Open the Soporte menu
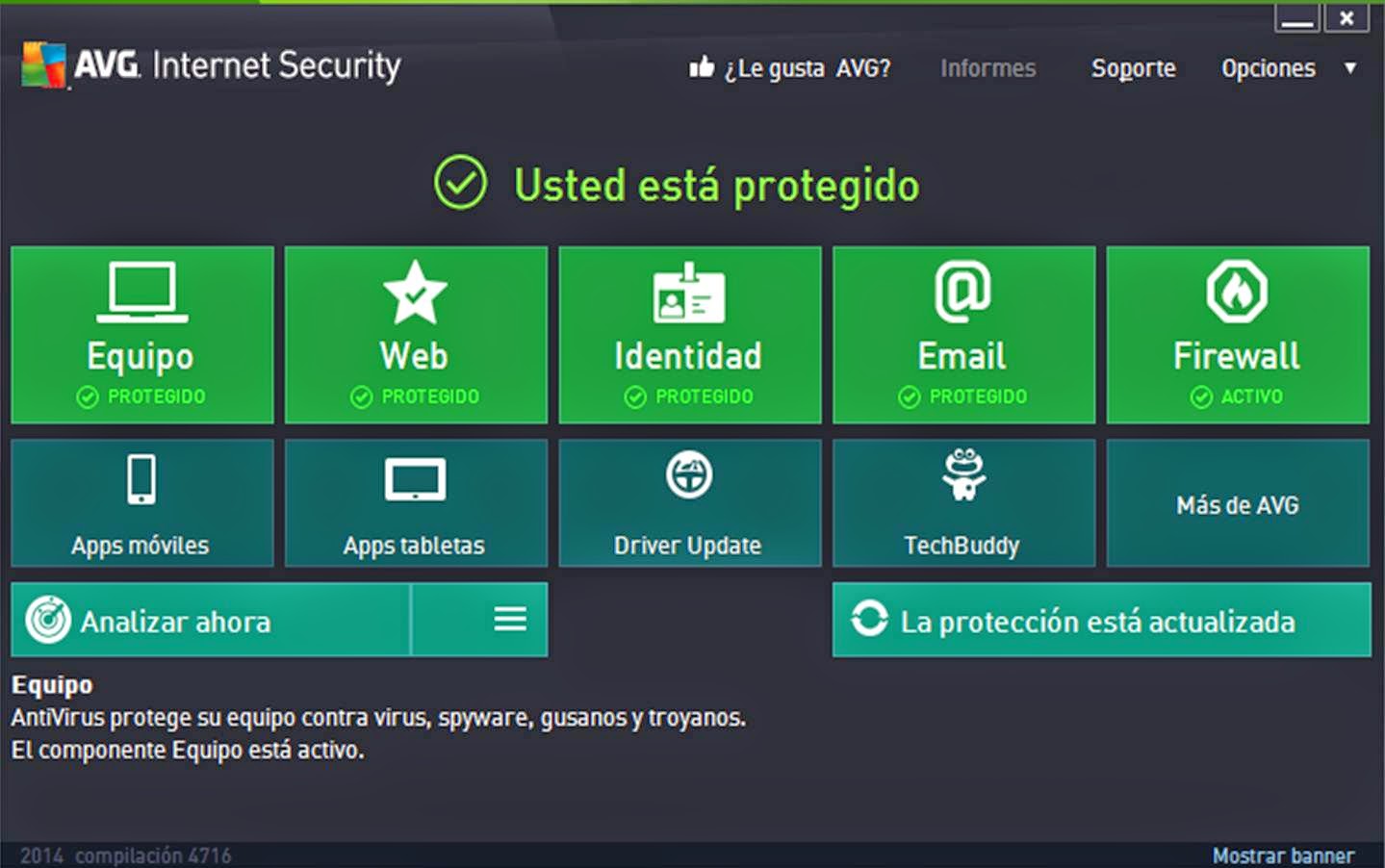 [x=1134, y=68]
